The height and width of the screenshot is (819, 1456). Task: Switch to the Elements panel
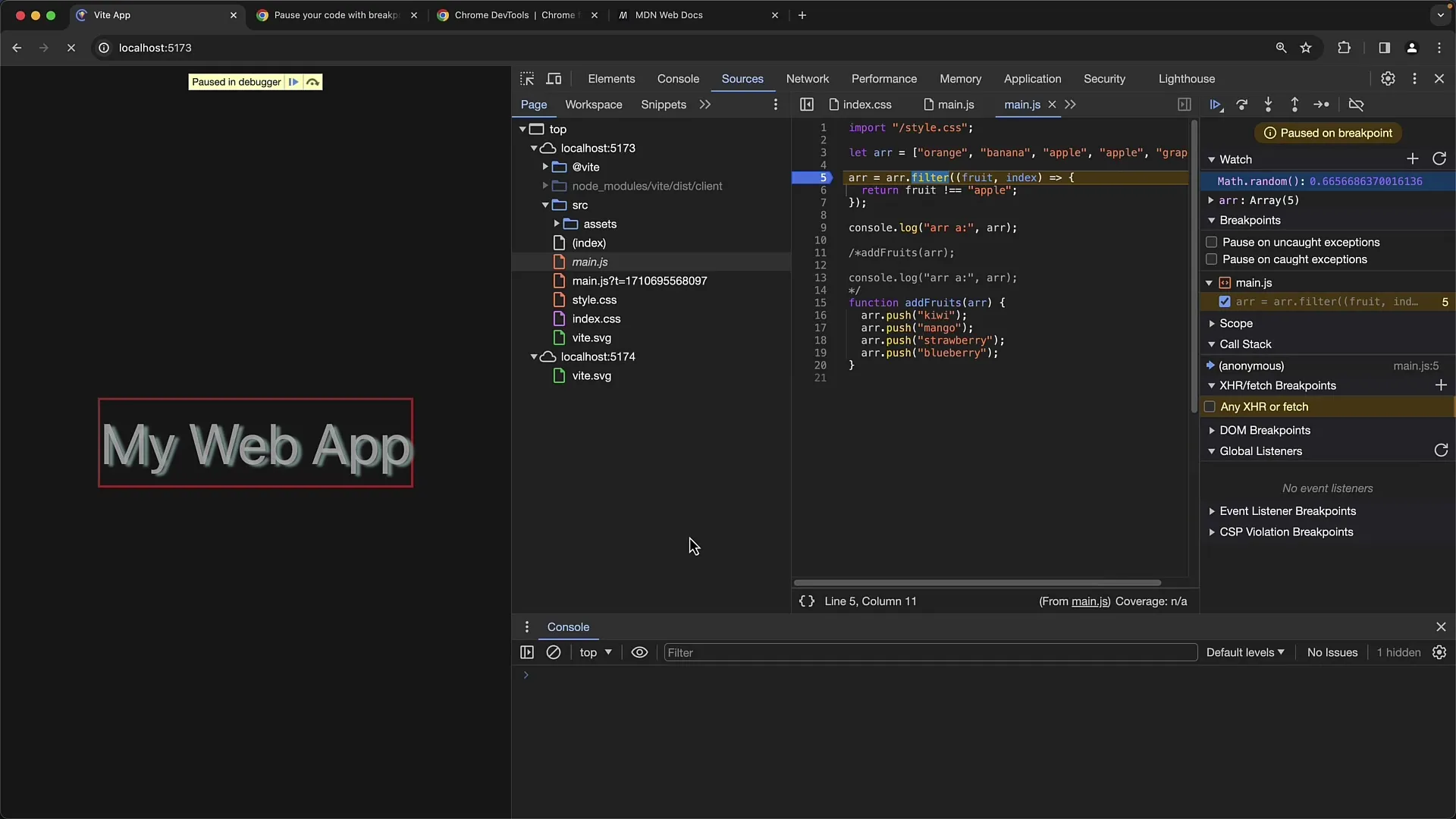(x=611, y=79)
